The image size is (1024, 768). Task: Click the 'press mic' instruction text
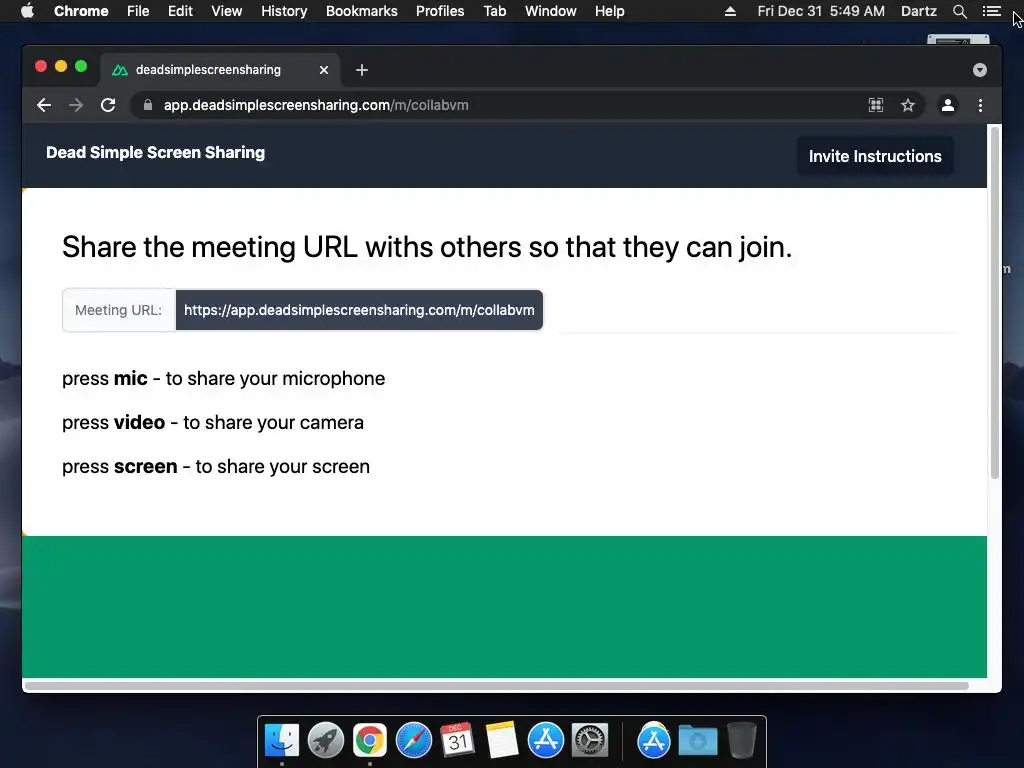point(223,379)
